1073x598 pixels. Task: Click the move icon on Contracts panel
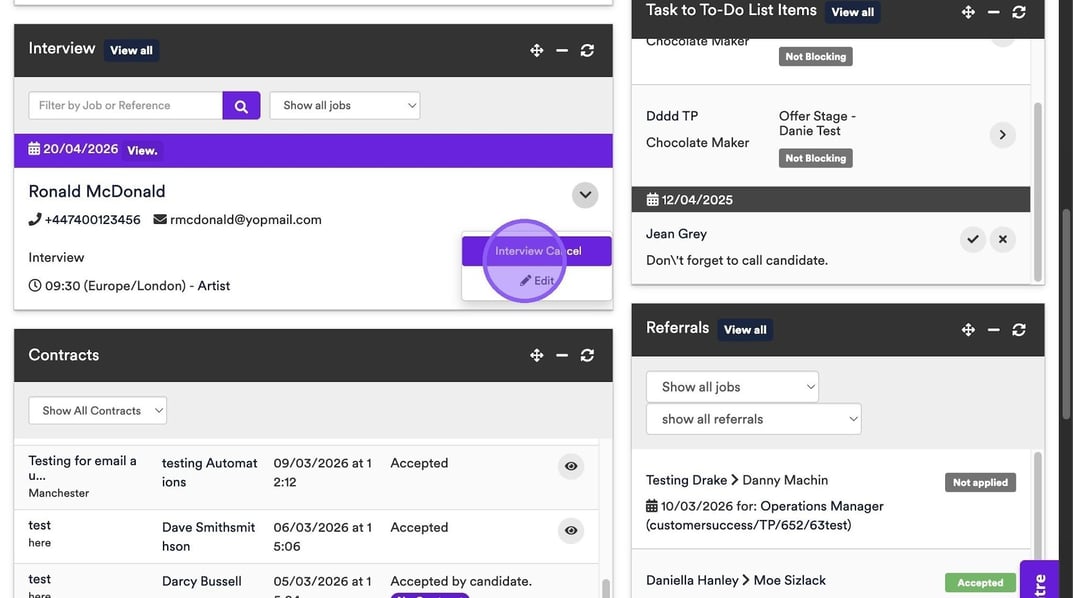tap(537, 355)
